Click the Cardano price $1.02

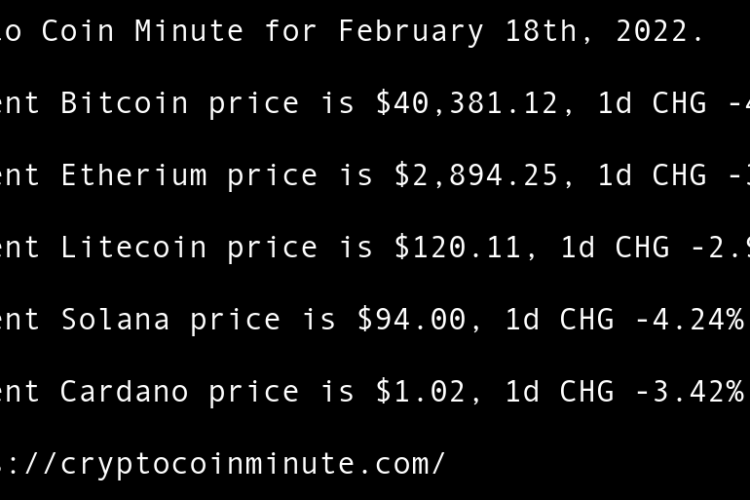pos(420,391)
